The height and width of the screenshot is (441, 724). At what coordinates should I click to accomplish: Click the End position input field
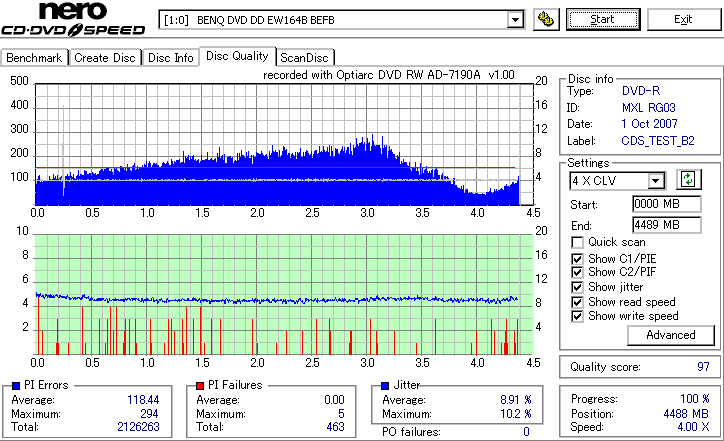pyautogui.click(x=666, y=225)
